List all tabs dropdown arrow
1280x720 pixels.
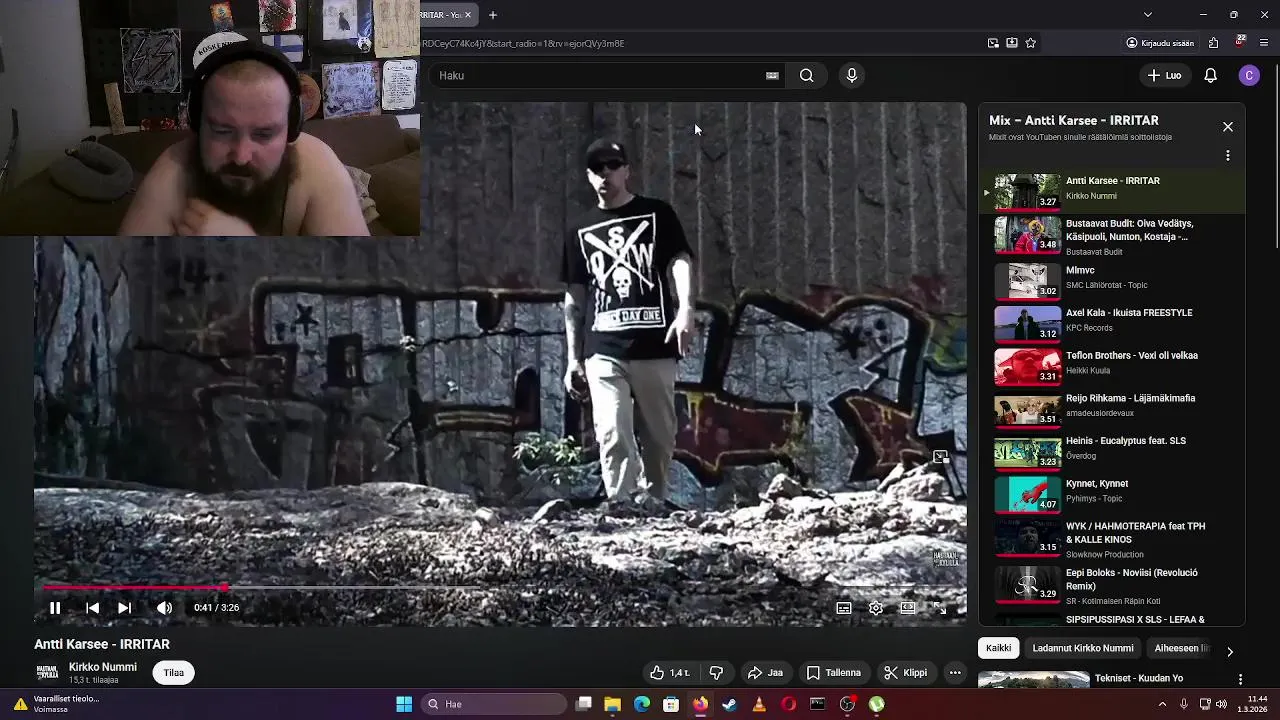pyautogui.click(x=1148, y=15)
